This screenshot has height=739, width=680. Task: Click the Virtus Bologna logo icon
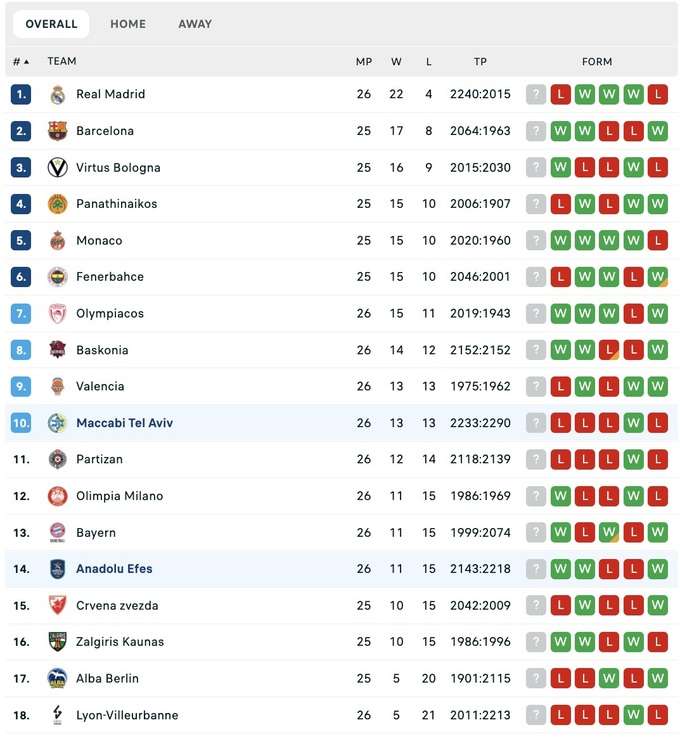tap(58, 168)
